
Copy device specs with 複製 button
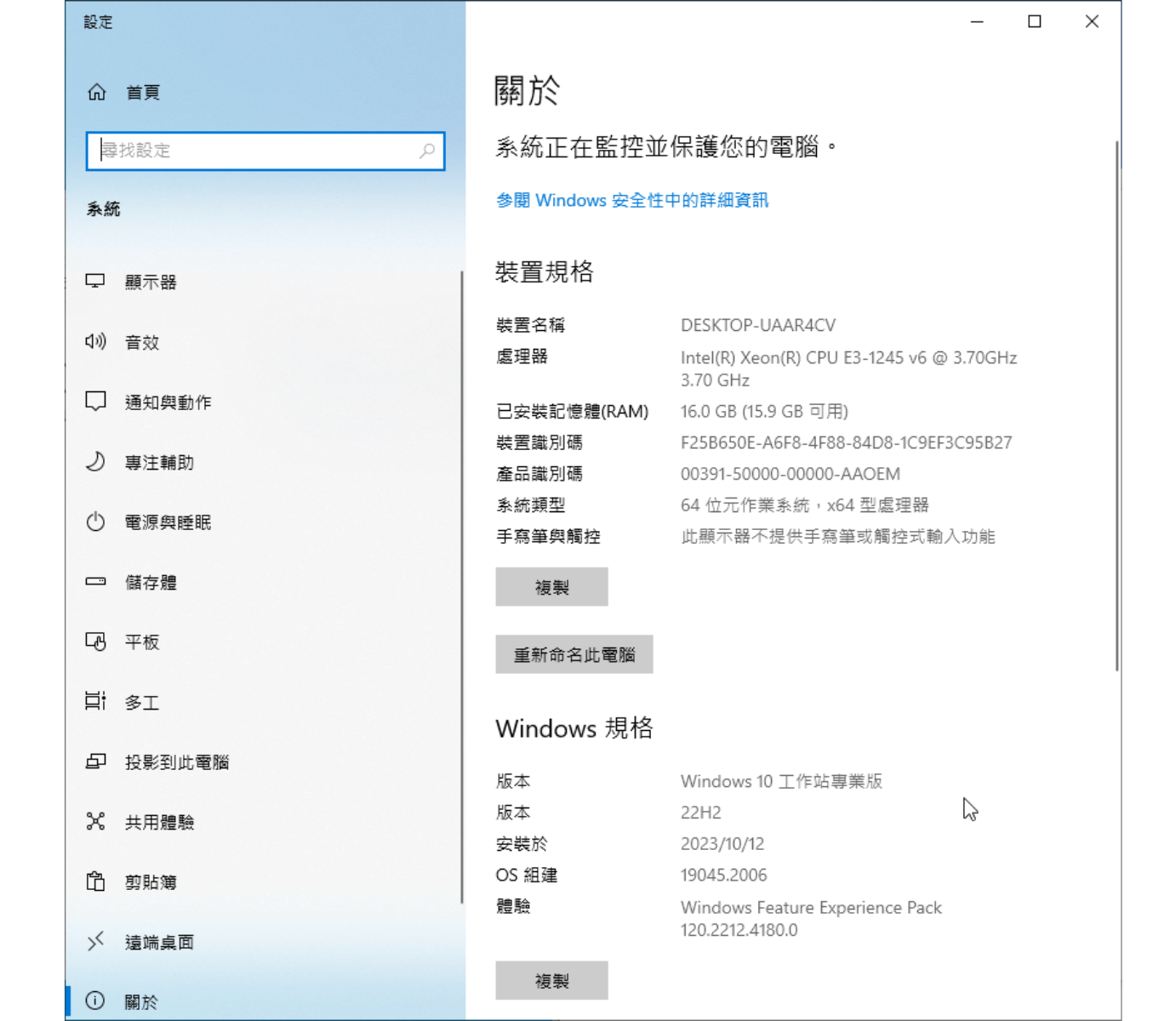(x=551, y=587)
